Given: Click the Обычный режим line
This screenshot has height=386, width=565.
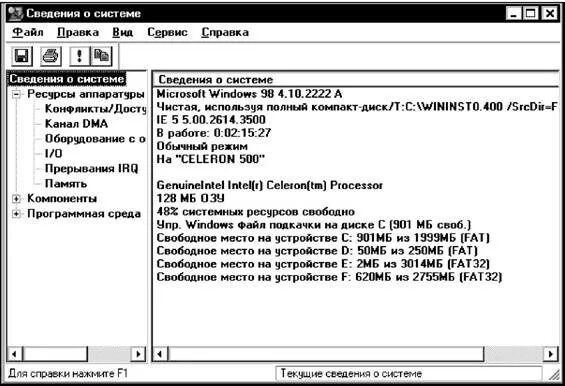Looking at the screenshot, I should pyautogui.click(x=202, y=146).
